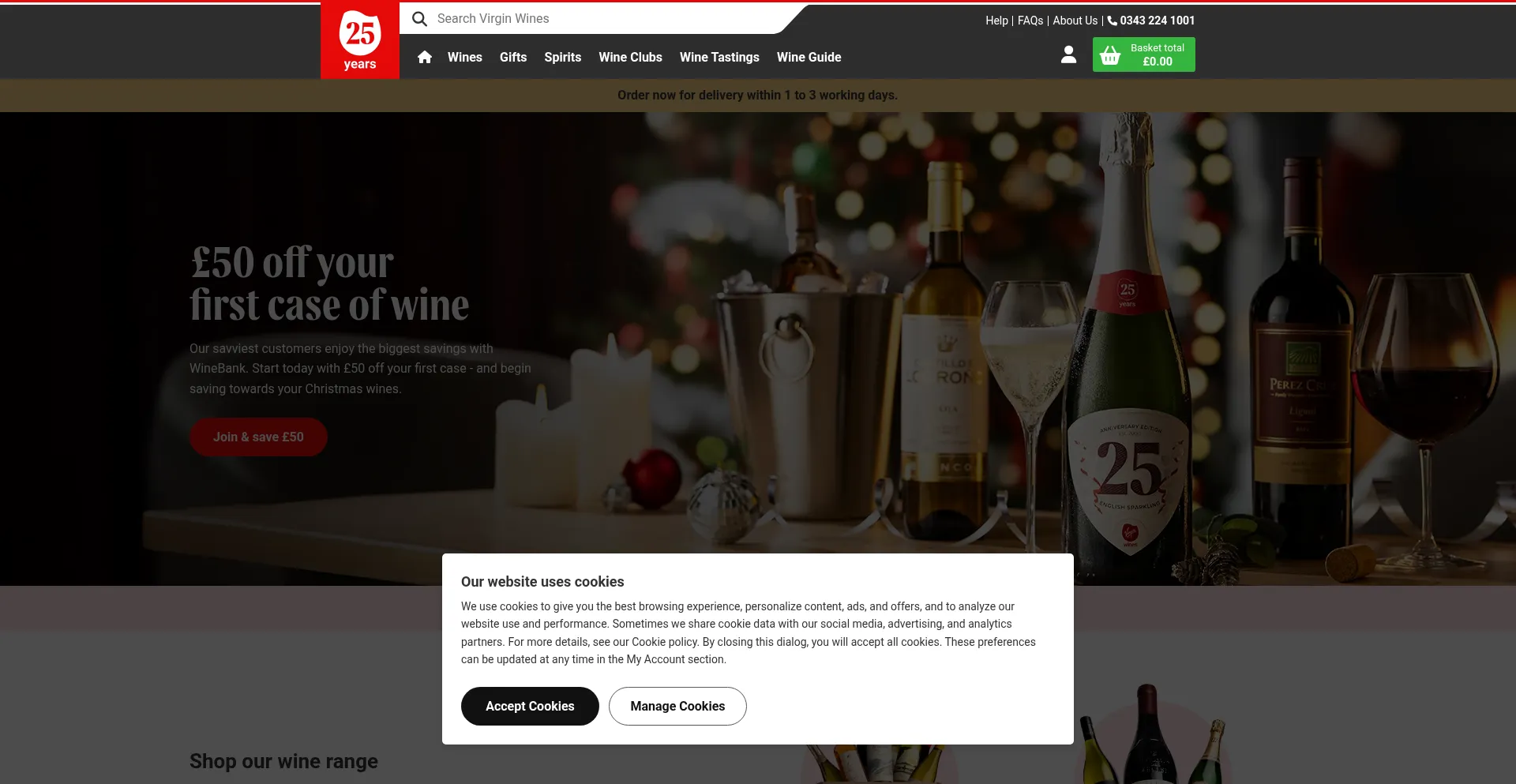Click the Manage Cookies button
The image size is (1516, 784).
click(677, 706)
